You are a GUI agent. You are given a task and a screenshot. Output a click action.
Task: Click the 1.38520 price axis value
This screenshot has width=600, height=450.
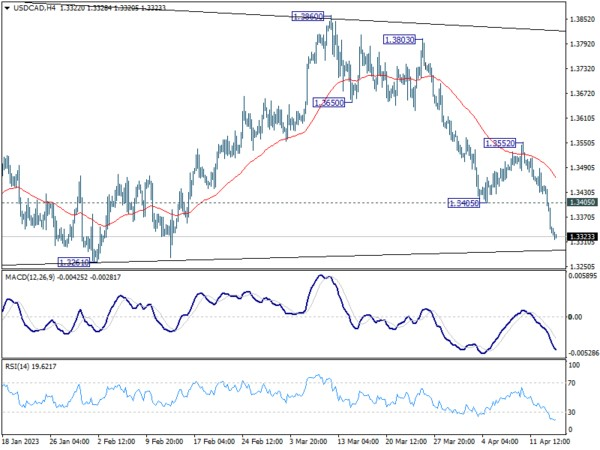coord(582,19)
